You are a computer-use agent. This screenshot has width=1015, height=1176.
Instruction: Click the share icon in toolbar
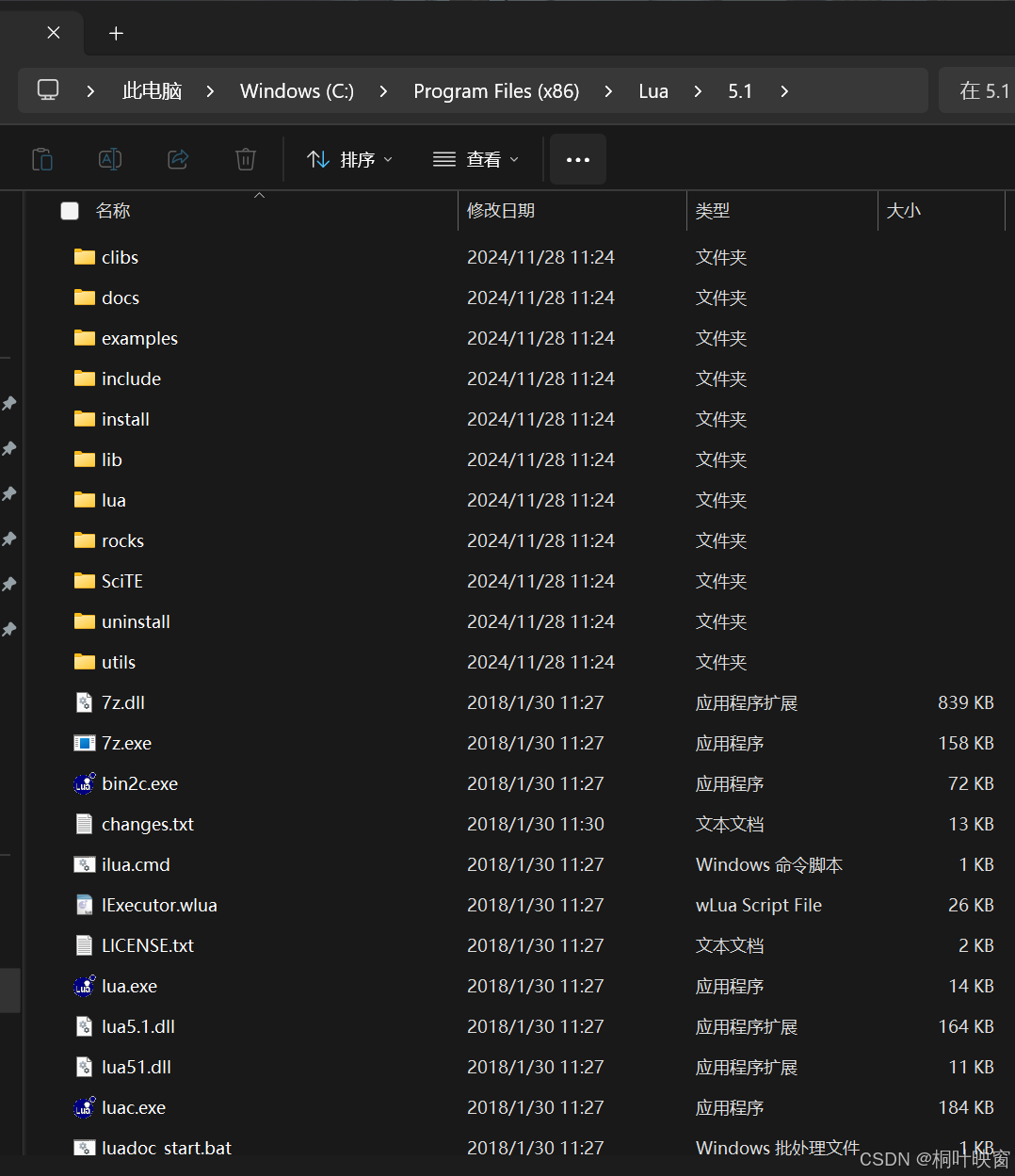pos(178,159)
